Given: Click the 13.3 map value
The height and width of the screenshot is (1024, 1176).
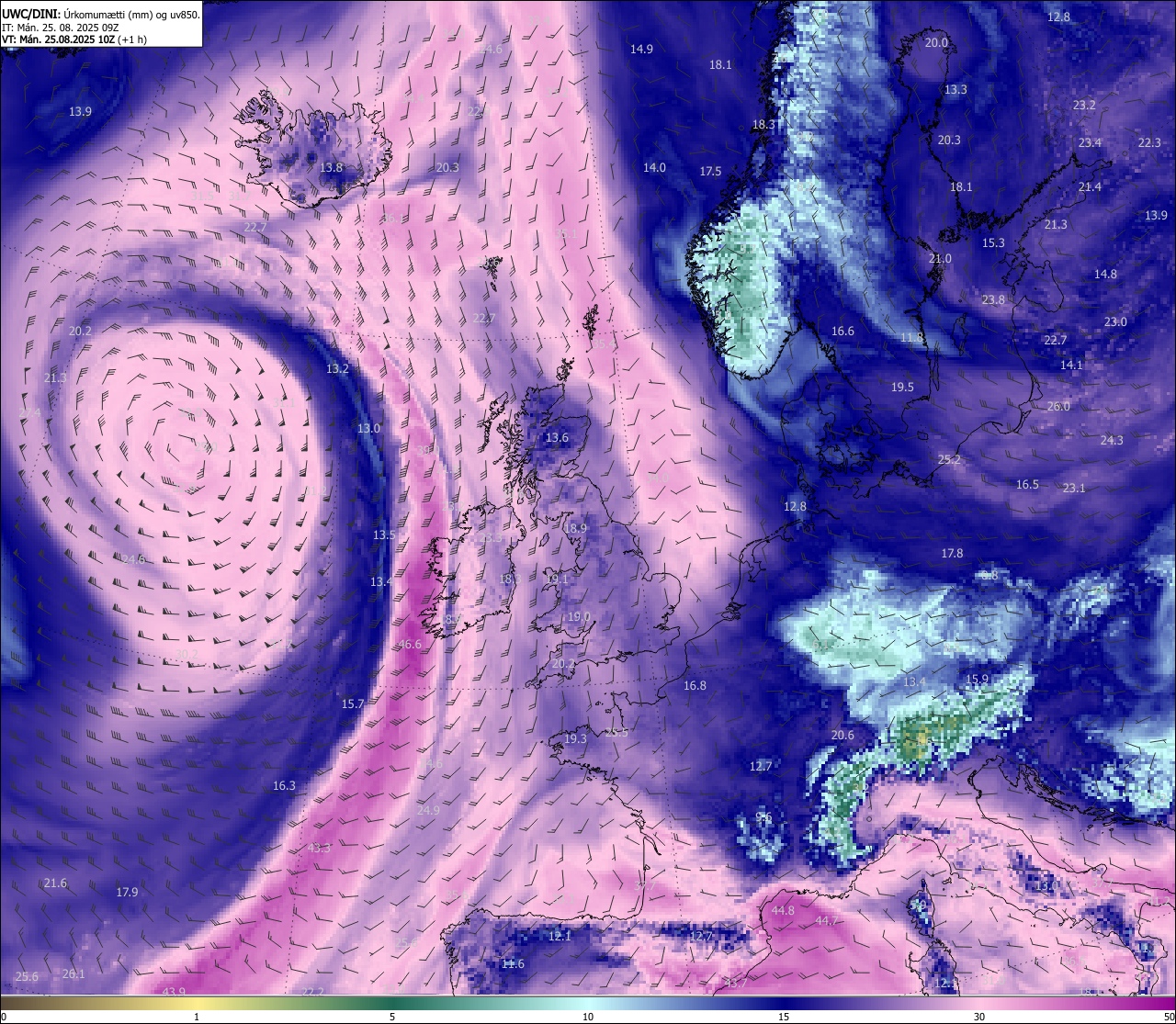Looking at the screenshot, I should 955,90.
